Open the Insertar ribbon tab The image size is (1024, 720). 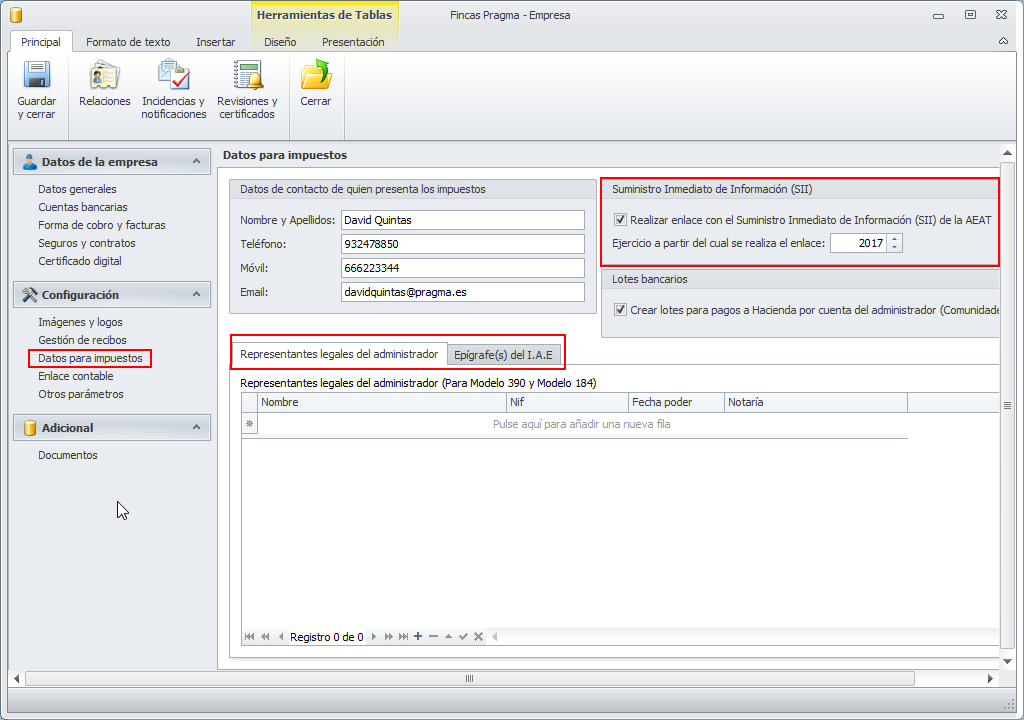(x=216, y=42)
